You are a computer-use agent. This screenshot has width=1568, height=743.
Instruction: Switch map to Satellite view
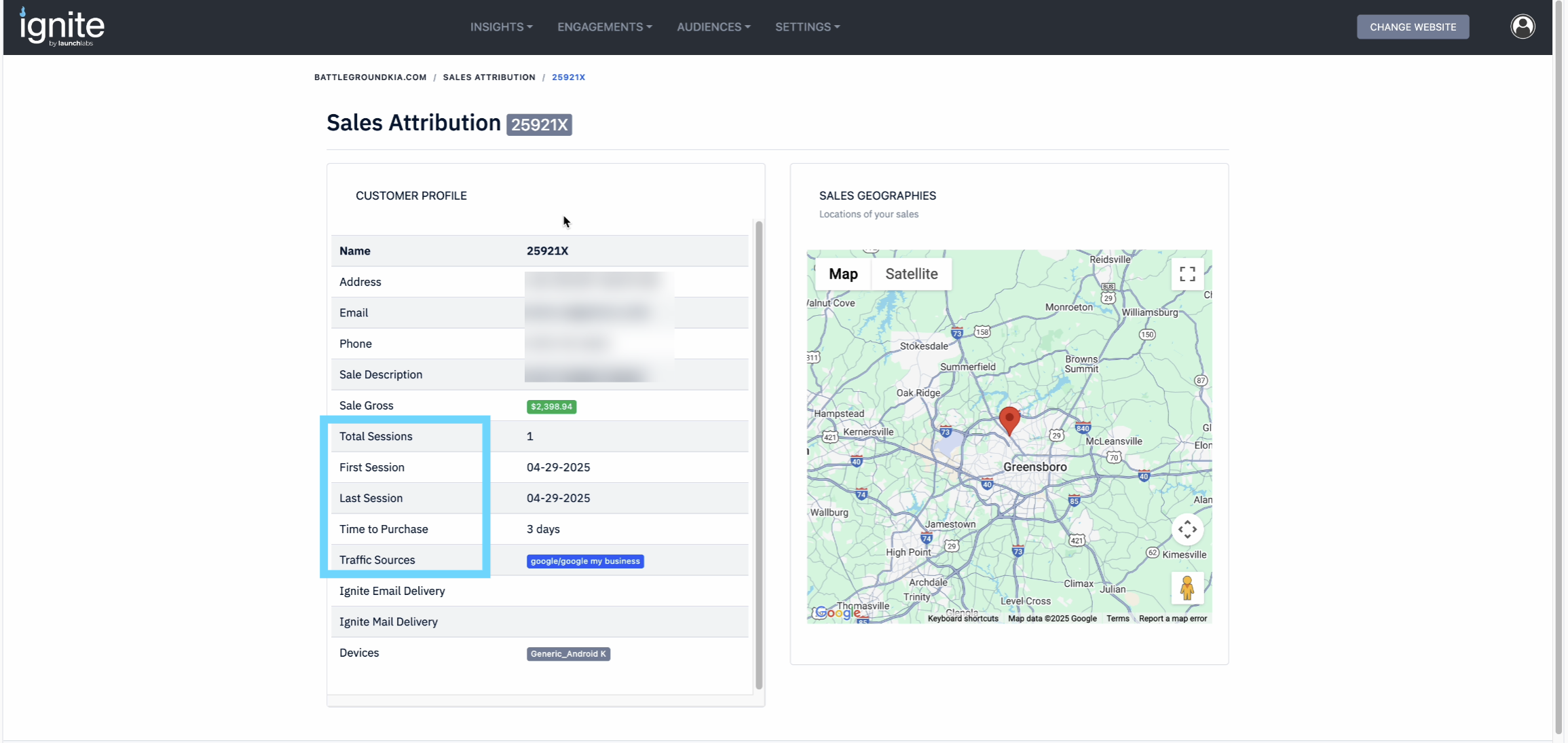click(x=911, y=274)
